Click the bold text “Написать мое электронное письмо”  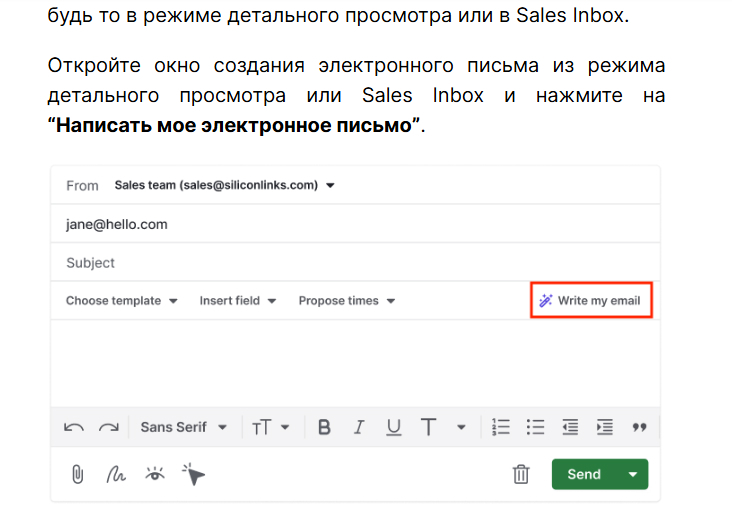click(x=233, y=125)
